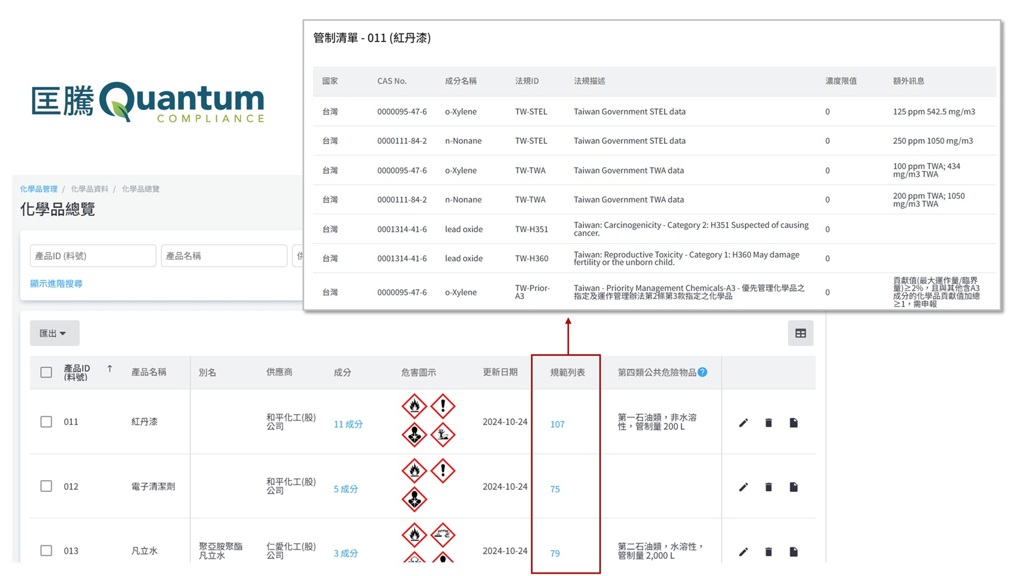The image size is (1024, 576).
Task: Click the 產品名稱 search input field
Action: tap(224, 256)
